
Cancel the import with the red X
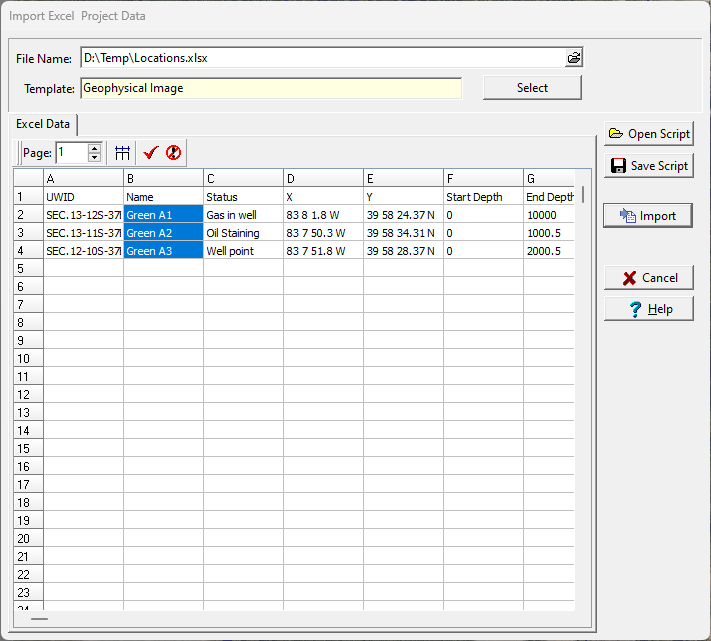[648, 278]
